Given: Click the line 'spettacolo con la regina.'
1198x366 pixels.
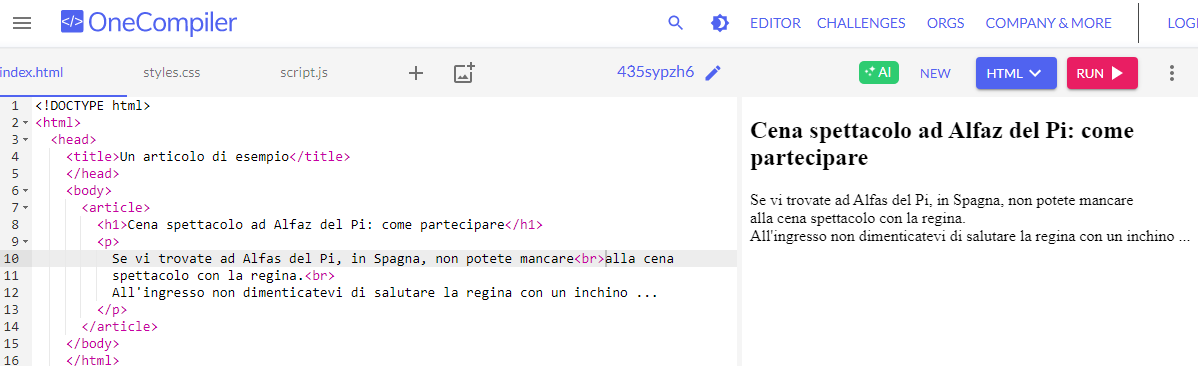Looking at the screenshot, I should click(x=223, y=275).
